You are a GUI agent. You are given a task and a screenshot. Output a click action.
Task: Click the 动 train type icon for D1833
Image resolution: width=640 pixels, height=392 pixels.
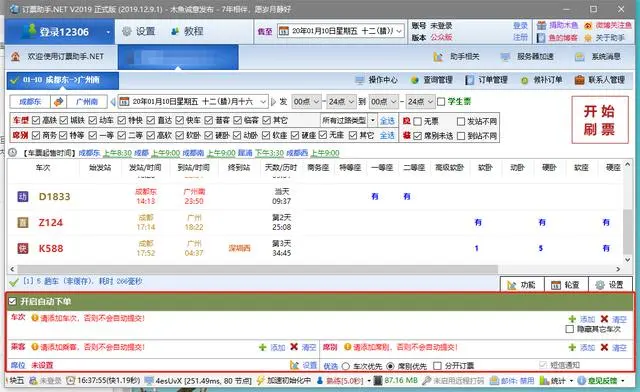(x=22, y=196)
